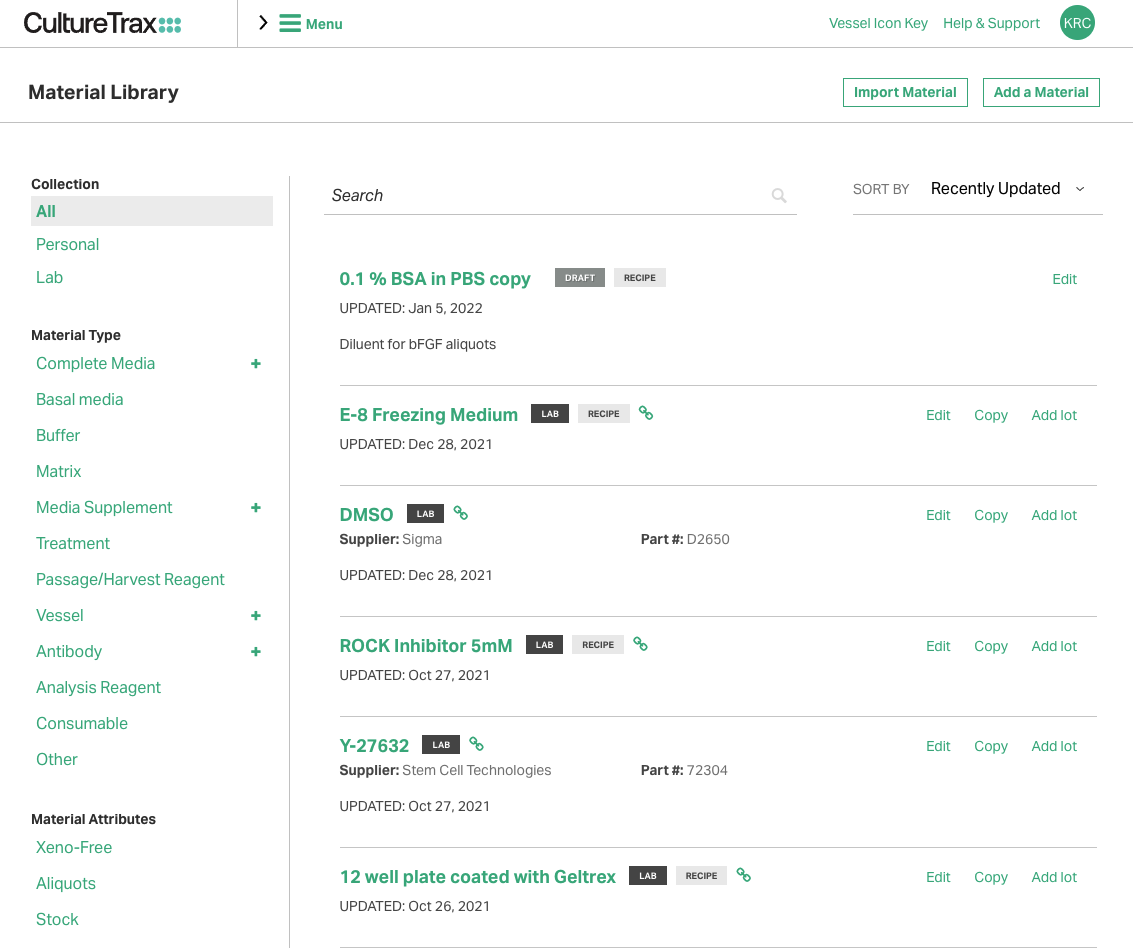Expand Media Supplement subcategories
1133x948 pixels.
[256, 508]
